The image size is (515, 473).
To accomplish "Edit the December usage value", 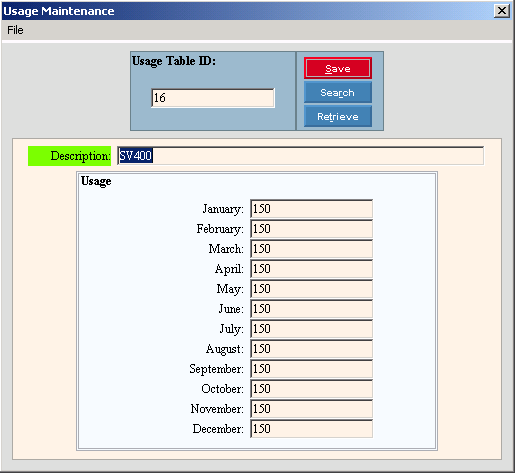I will click(x=311, y=429).
